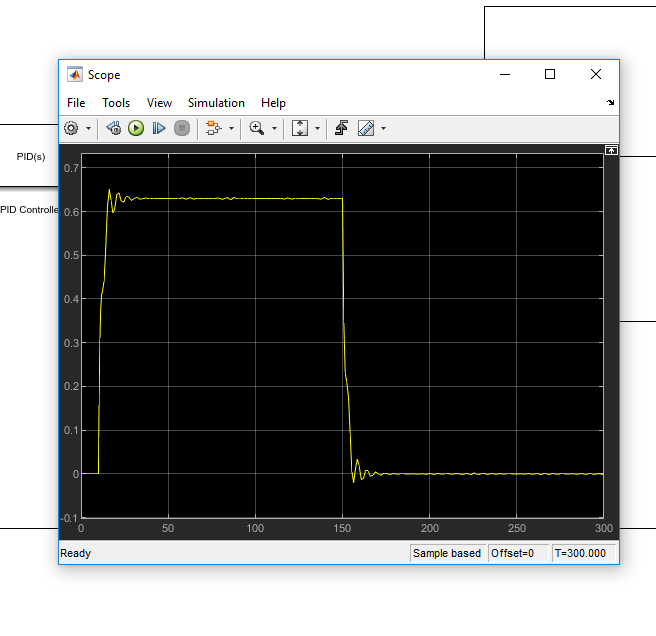Click the yellow signal overshoot peak
The width and height of the screenshot is (656, 636).
(110, 190)
